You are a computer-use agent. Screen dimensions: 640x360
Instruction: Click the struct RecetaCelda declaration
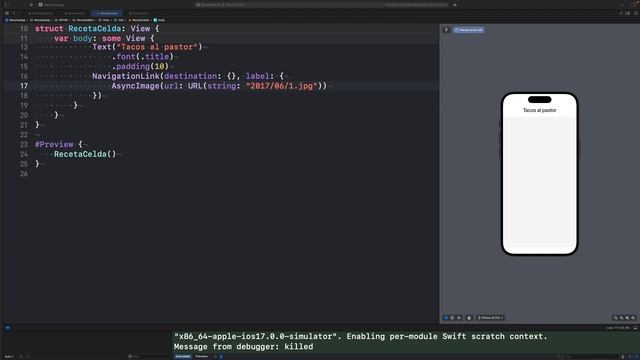pos(97,29)
